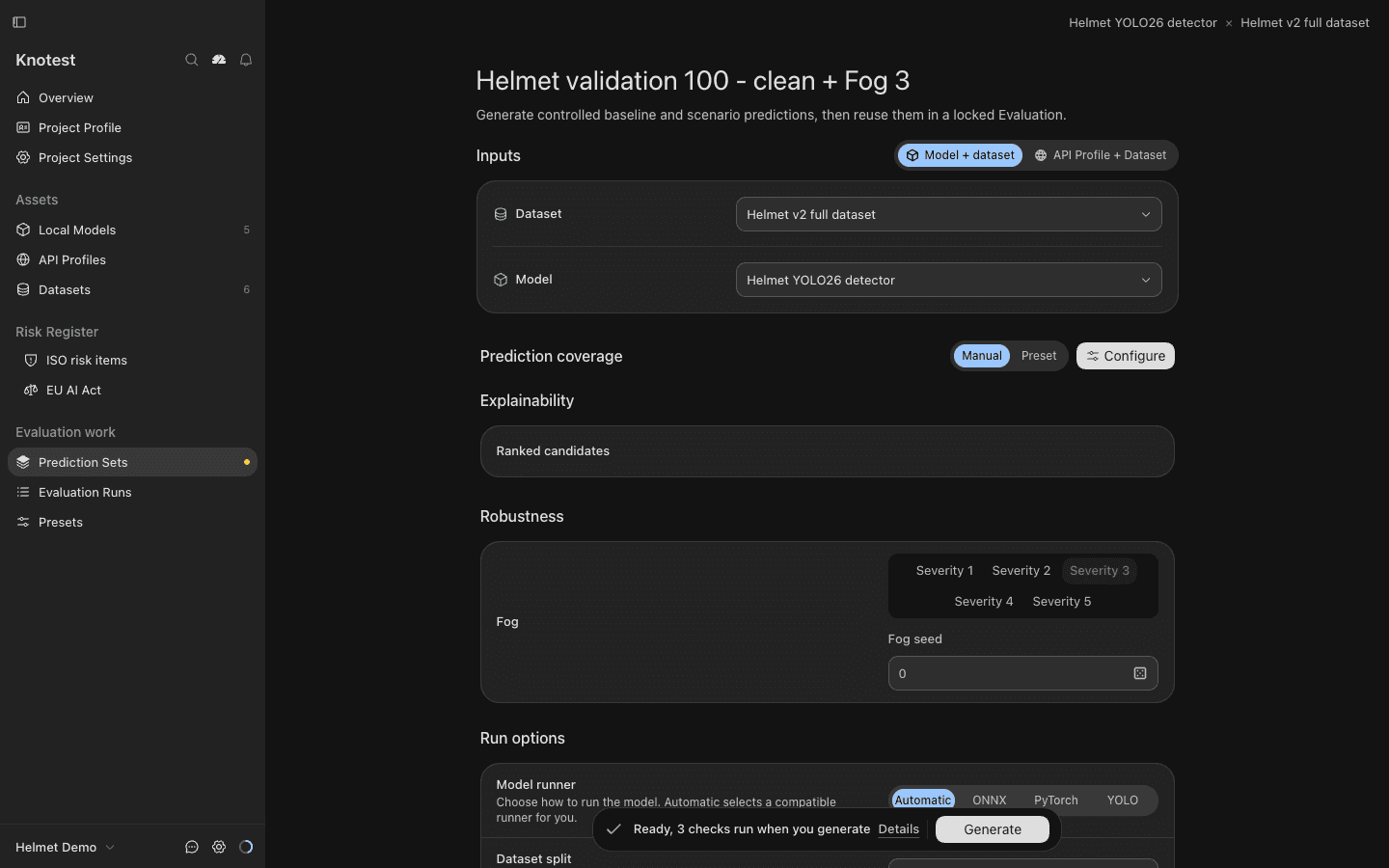Select Prediction Sets in sidebar

(x=132, y=462)
